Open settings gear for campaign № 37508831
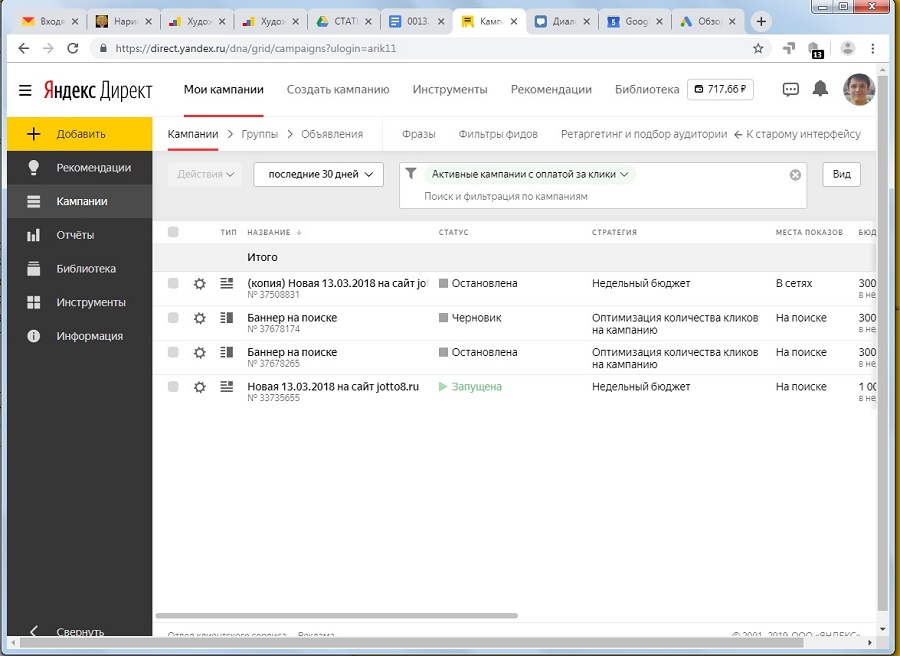This screenshot has height=656, width=900. click(199, 284)
